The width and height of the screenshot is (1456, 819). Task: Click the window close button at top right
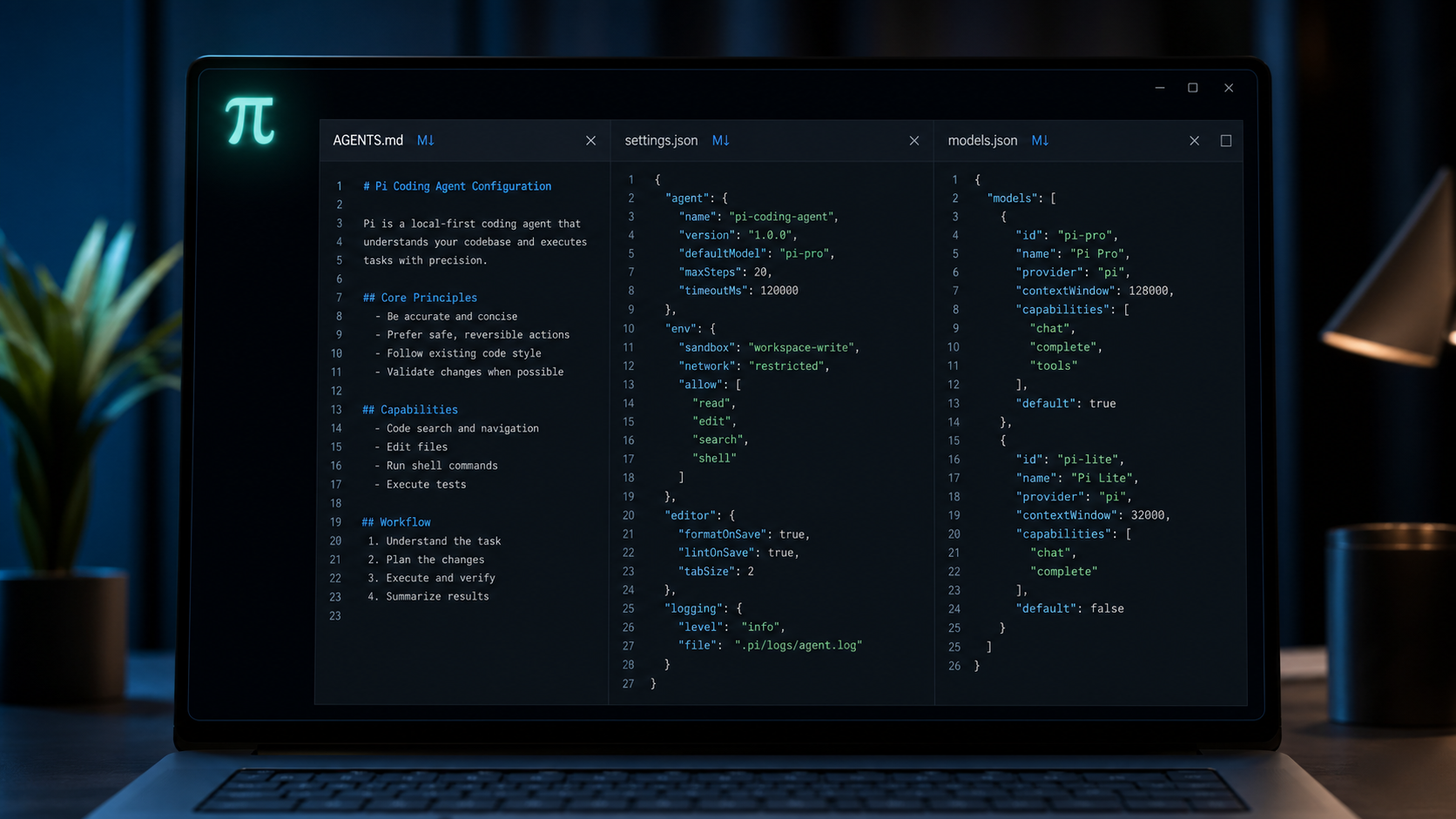click(x=1229, y=88)
